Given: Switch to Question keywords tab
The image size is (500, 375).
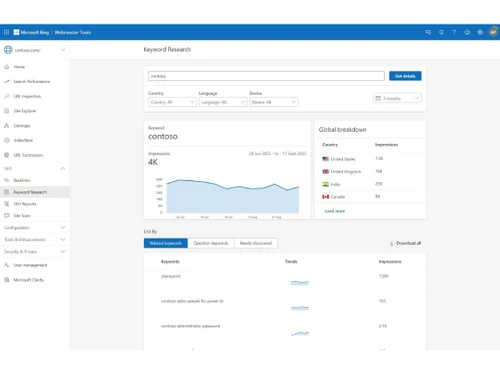Looking at the screenshot, I should (x=211, y=243).
